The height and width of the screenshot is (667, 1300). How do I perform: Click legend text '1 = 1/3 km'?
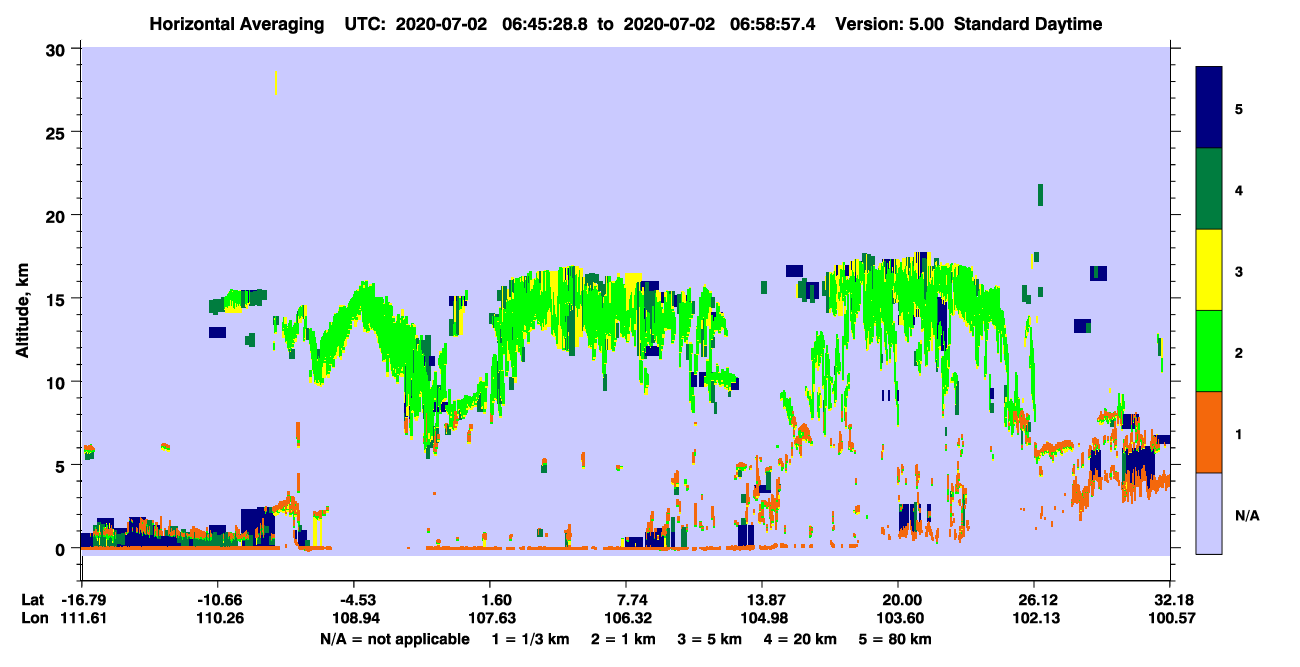(530, 639)
